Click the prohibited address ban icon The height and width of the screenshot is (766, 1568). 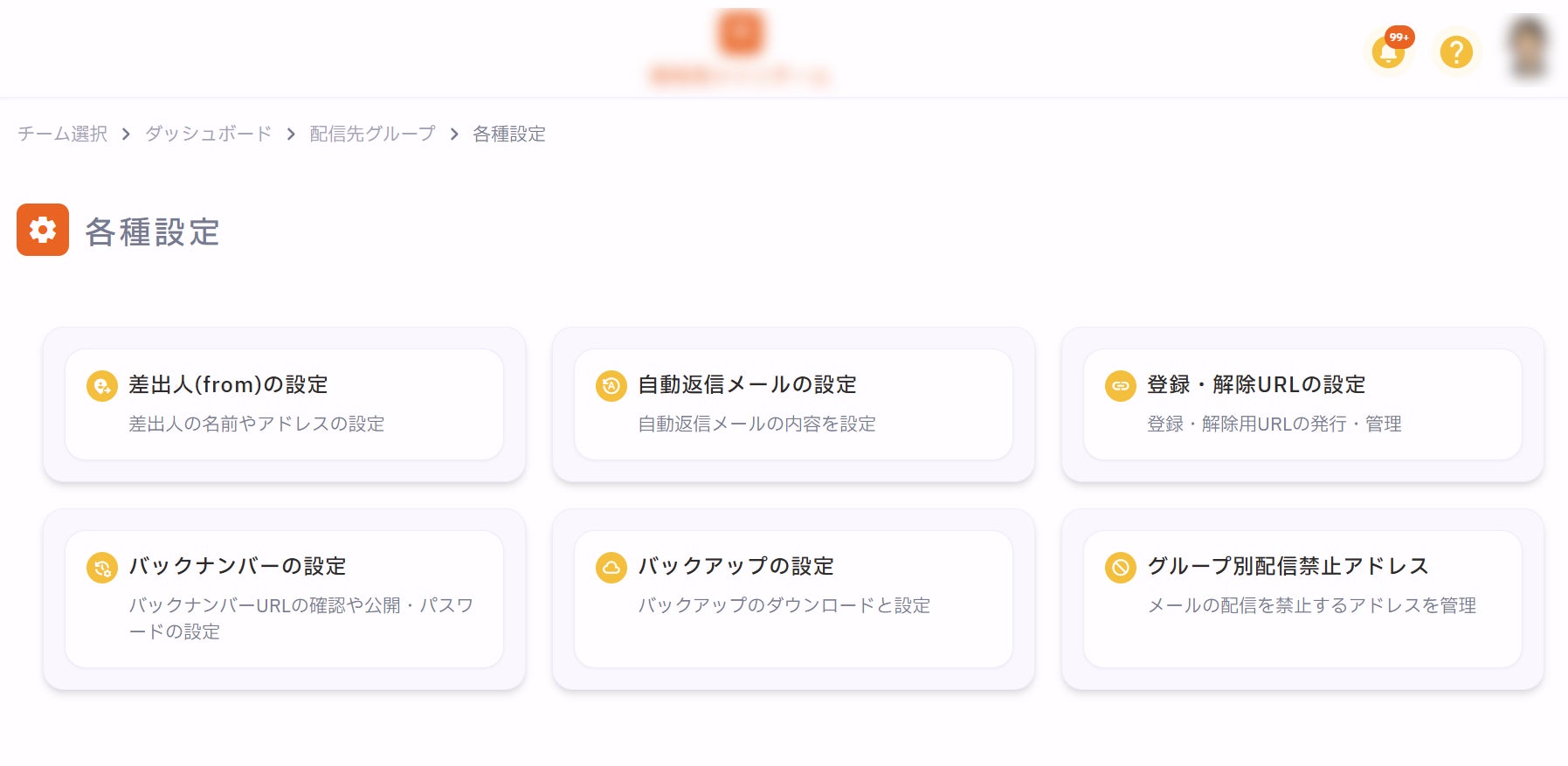point(1121,568)
